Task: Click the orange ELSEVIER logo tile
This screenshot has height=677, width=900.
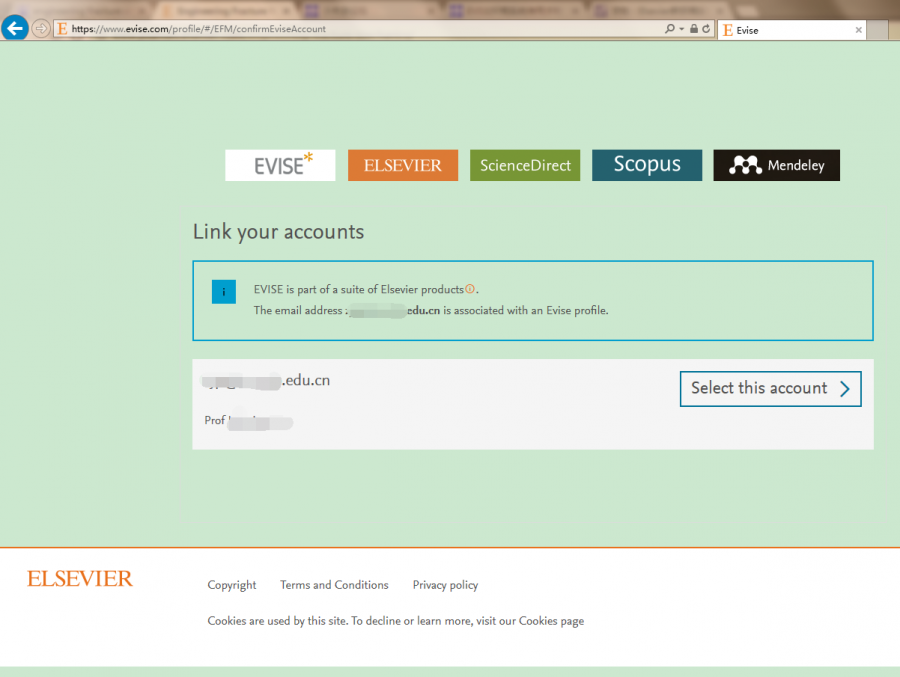Action: click(x=403, y=165)
